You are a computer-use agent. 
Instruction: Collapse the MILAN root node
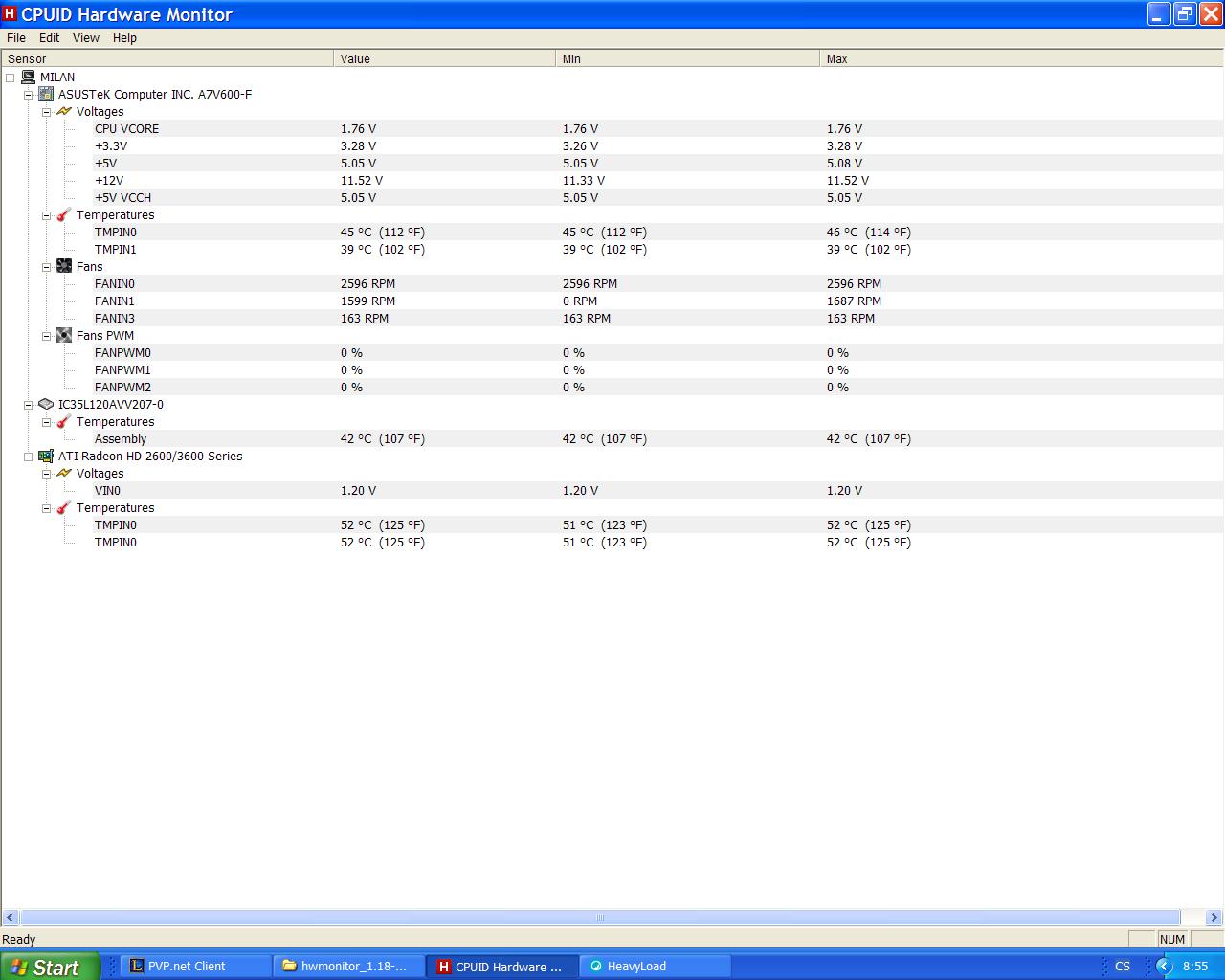[x=11, y=77]
